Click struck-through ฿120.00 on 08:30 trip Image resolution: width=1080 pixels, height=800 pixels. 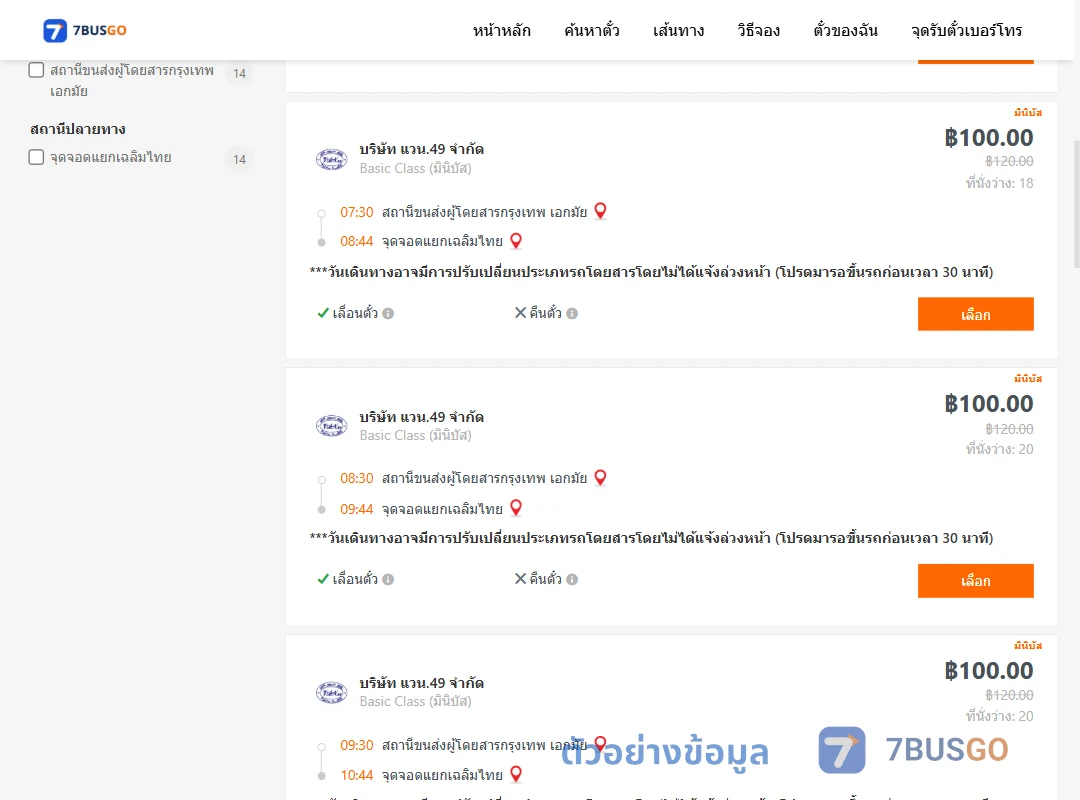[1009, 429]
